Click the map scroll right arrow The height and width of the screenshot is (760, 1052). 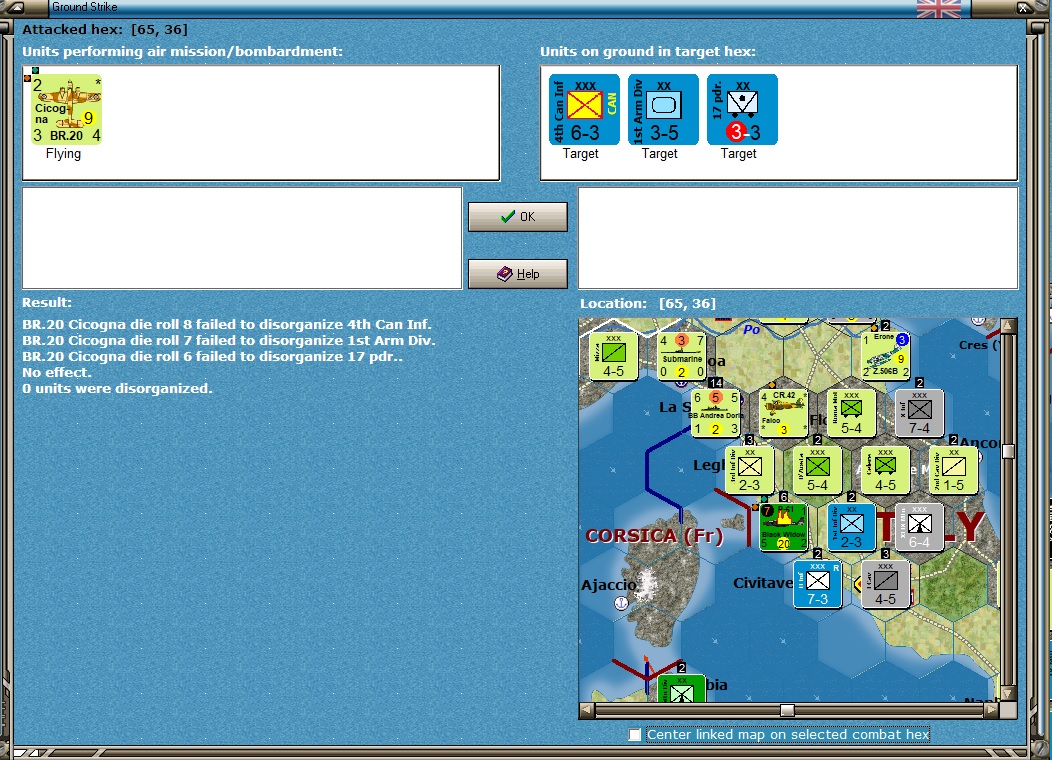coord(992,710)
